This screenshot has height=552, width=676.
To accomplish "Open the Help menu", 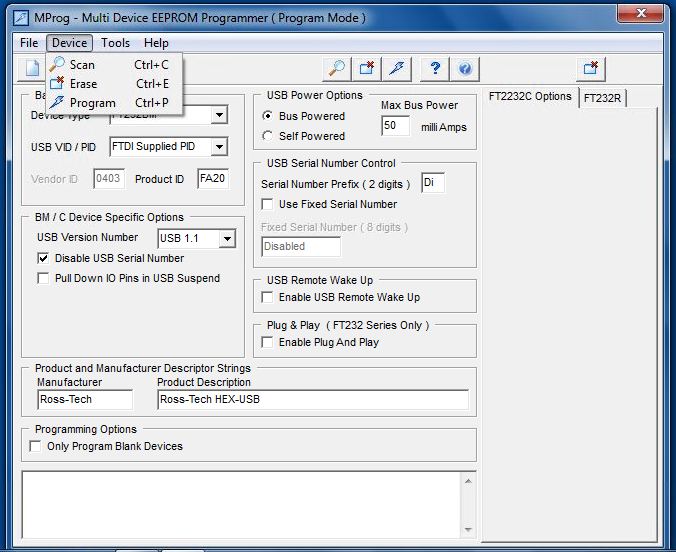I will (156, 43).
